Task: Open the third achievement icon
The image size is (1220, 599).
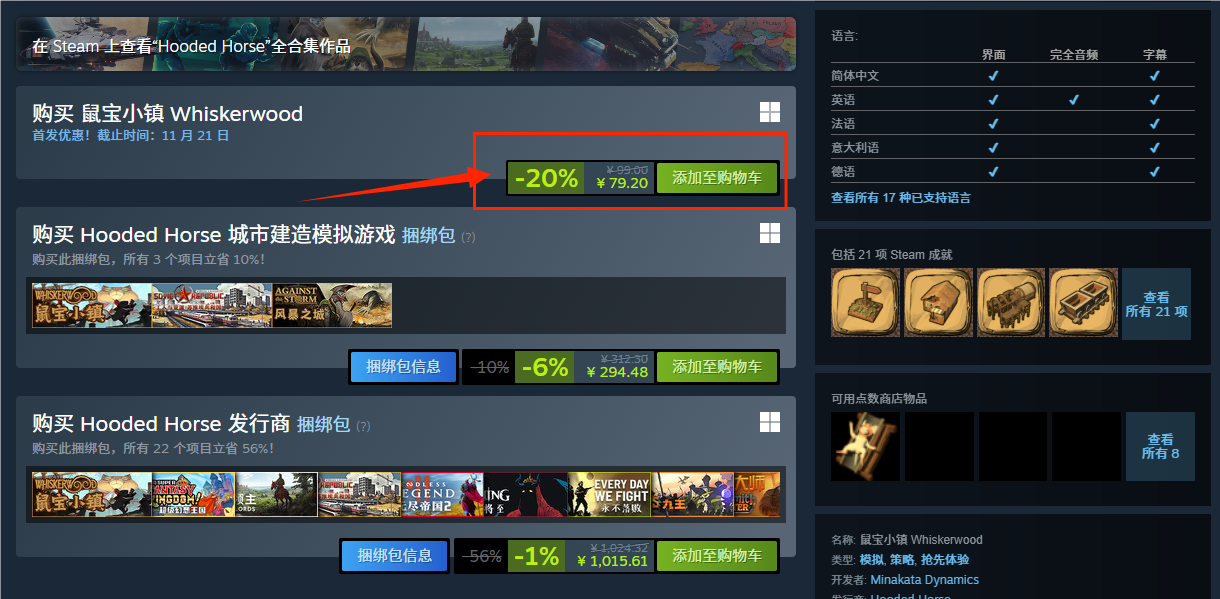Action: click(x=1011, y=302)
